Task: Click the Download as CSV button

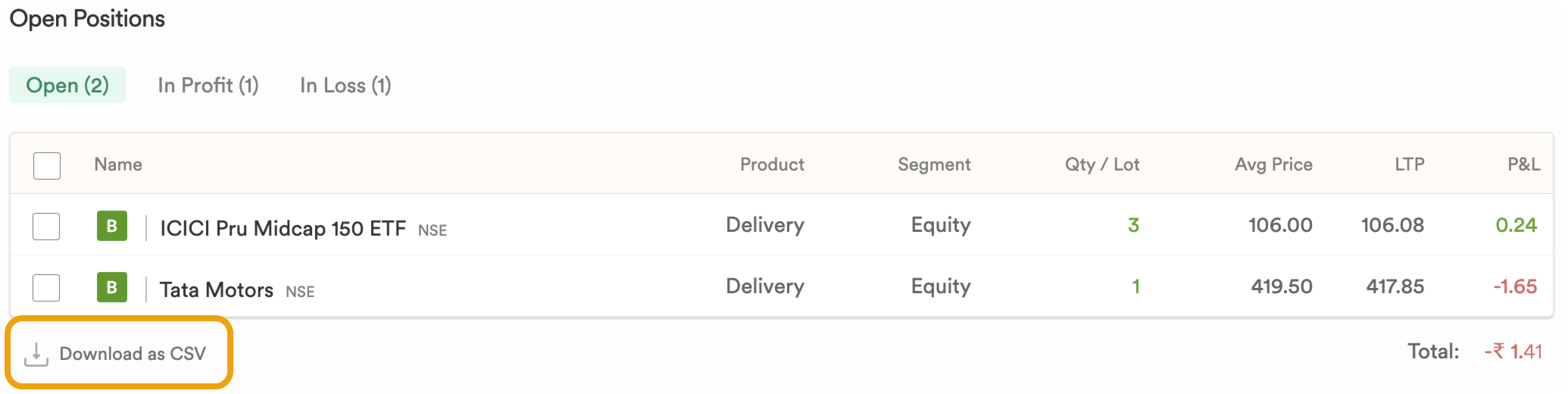Action: tap(119, 353)
